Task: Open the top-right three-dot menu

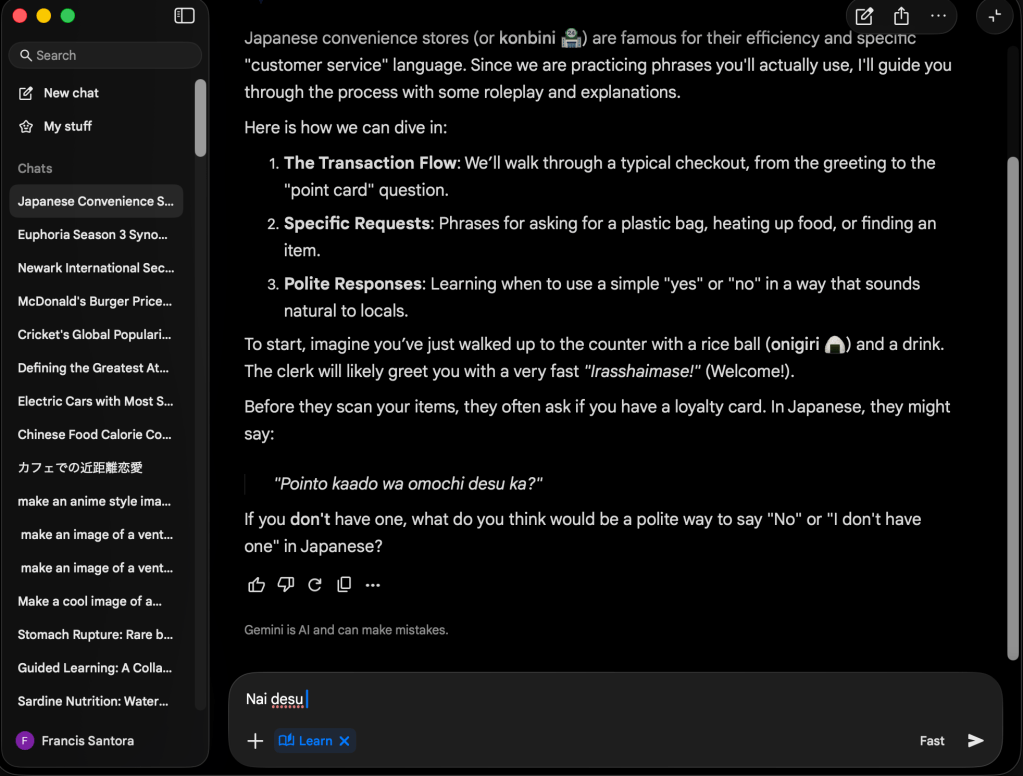Action: pos(938,16)
